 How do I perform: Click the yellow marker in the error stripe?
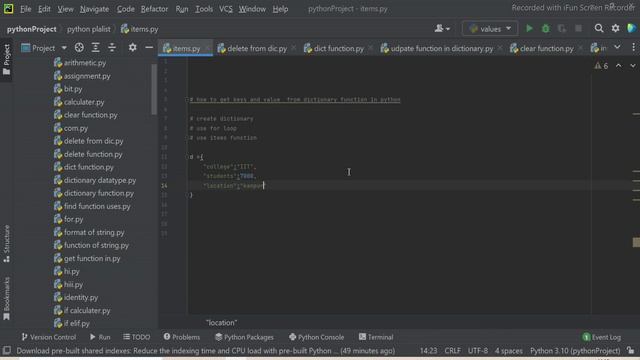click(636, 242)
